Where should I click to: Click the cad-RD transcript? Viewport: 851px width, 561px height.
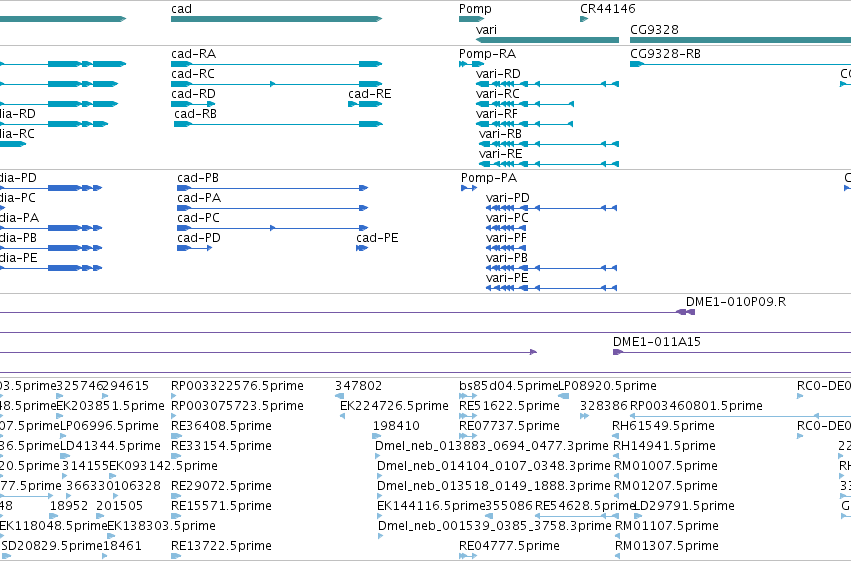193,104
